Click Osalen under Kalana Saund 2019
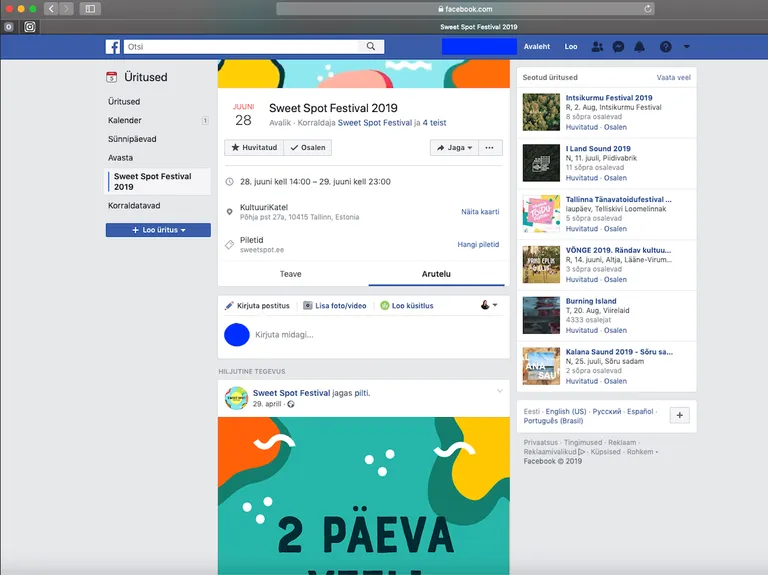This screenshot has height=575, width=768. 615,381
